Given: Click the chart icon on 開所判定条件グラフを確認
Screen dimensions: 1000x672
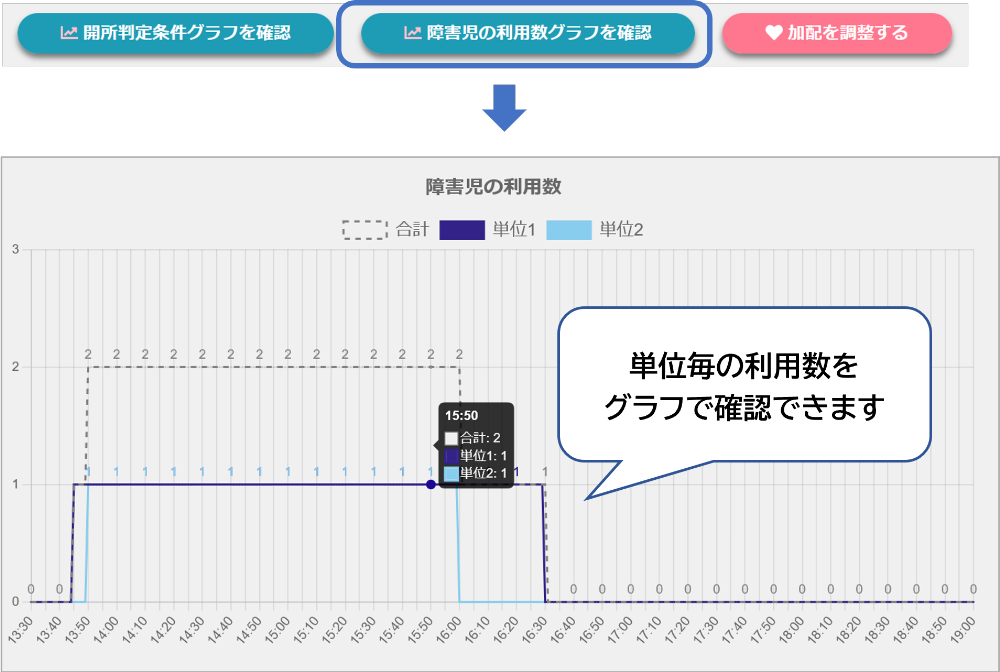Looking at the screenshot, I should (69, 33).
